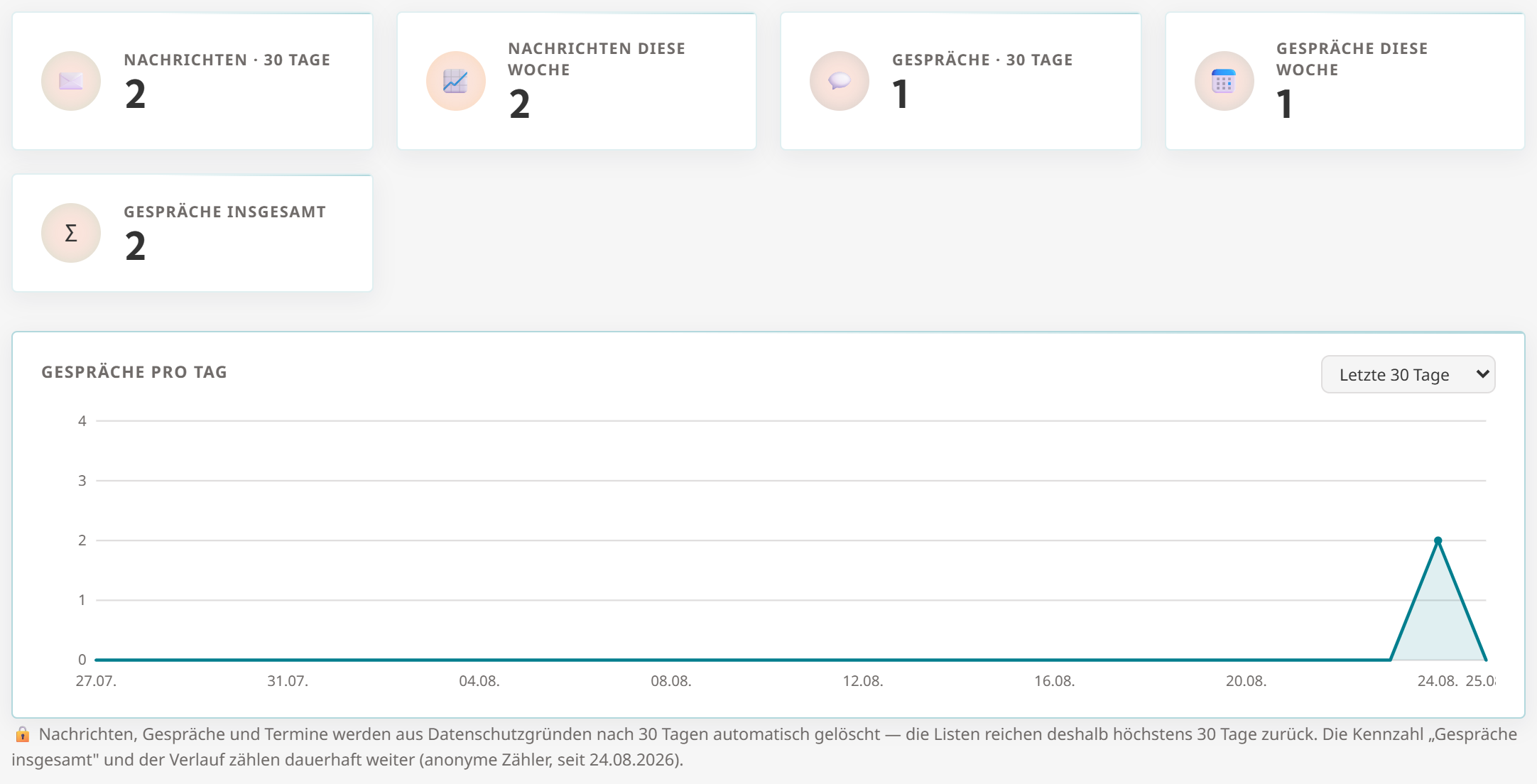The height and width of the screenshot is (784, 1537).
Task: Select the Nachrichten · 30 Tage stat card
Action: click(x=192, y=81)
